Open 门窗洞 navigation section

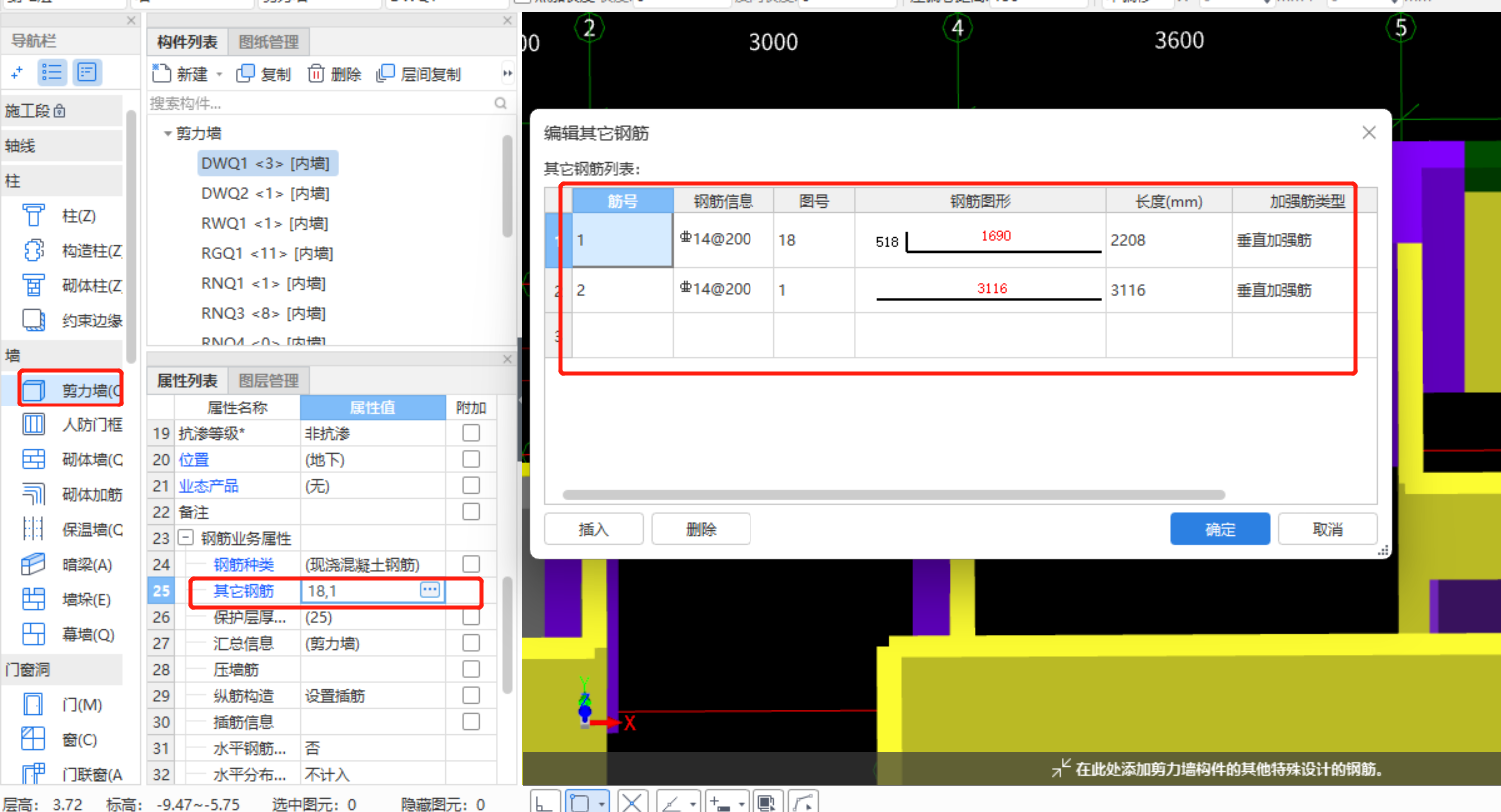tap(62, 670)
